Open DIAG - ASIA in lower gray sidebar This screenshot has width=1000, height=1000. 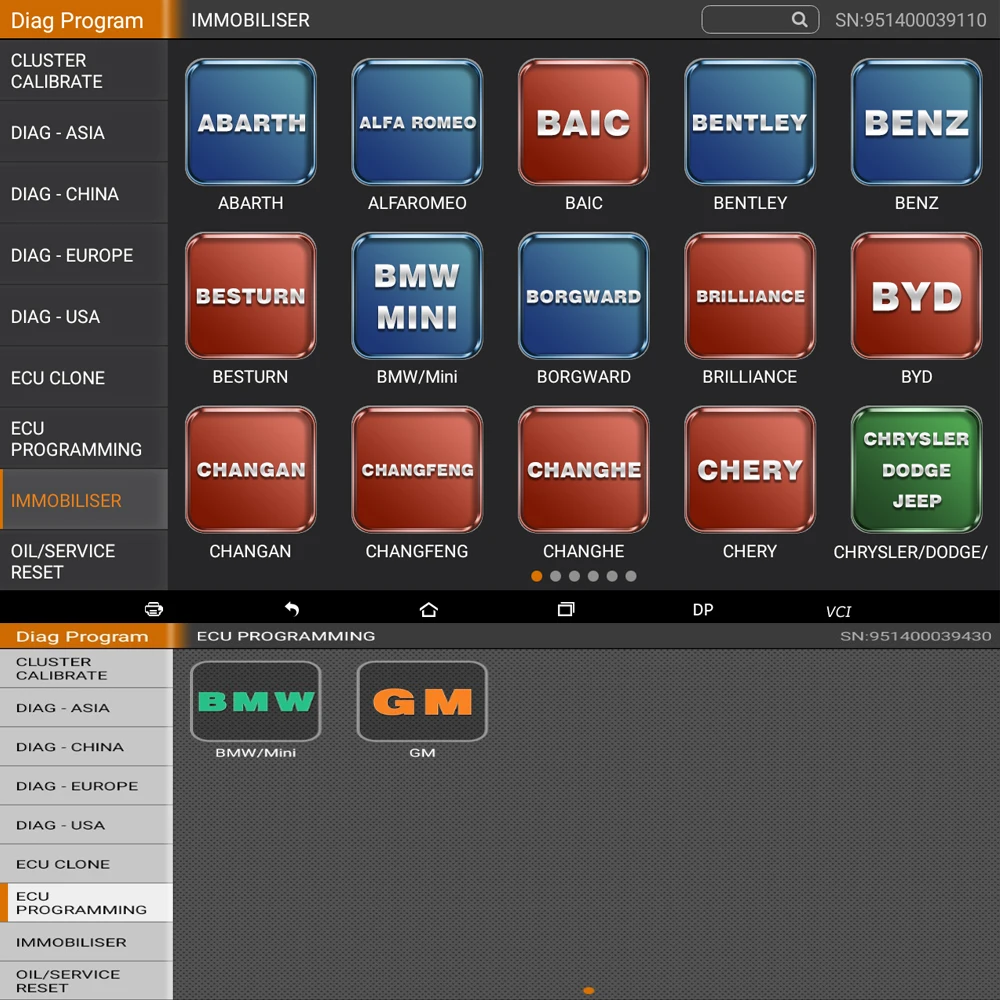coord(86,708)
